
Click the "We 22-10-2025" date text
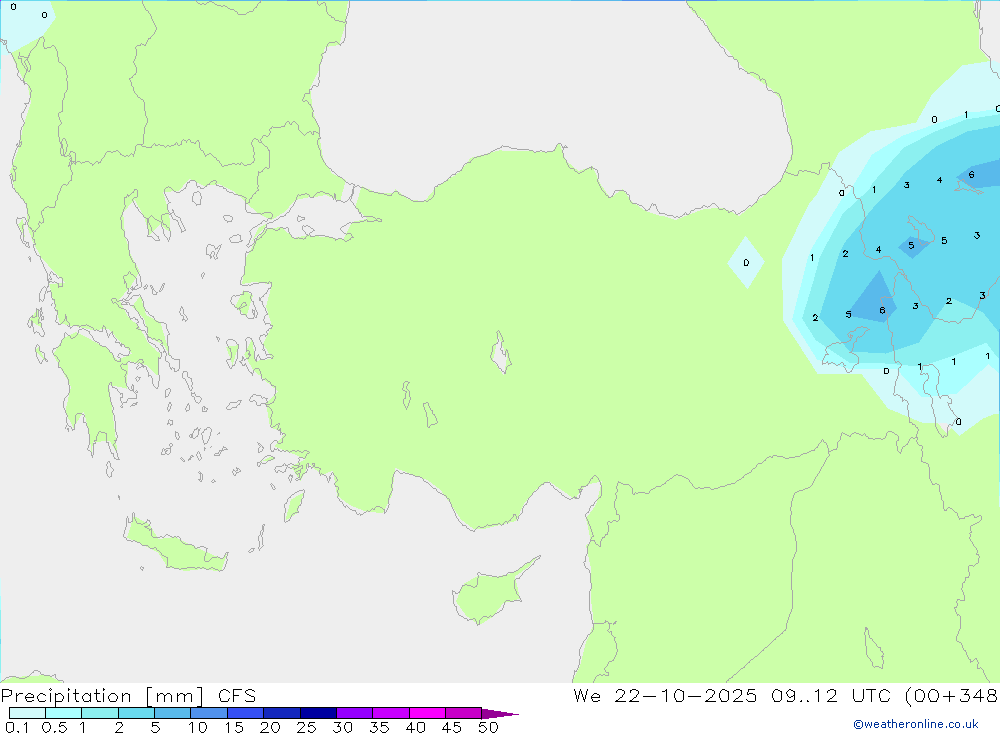(665, 696)
